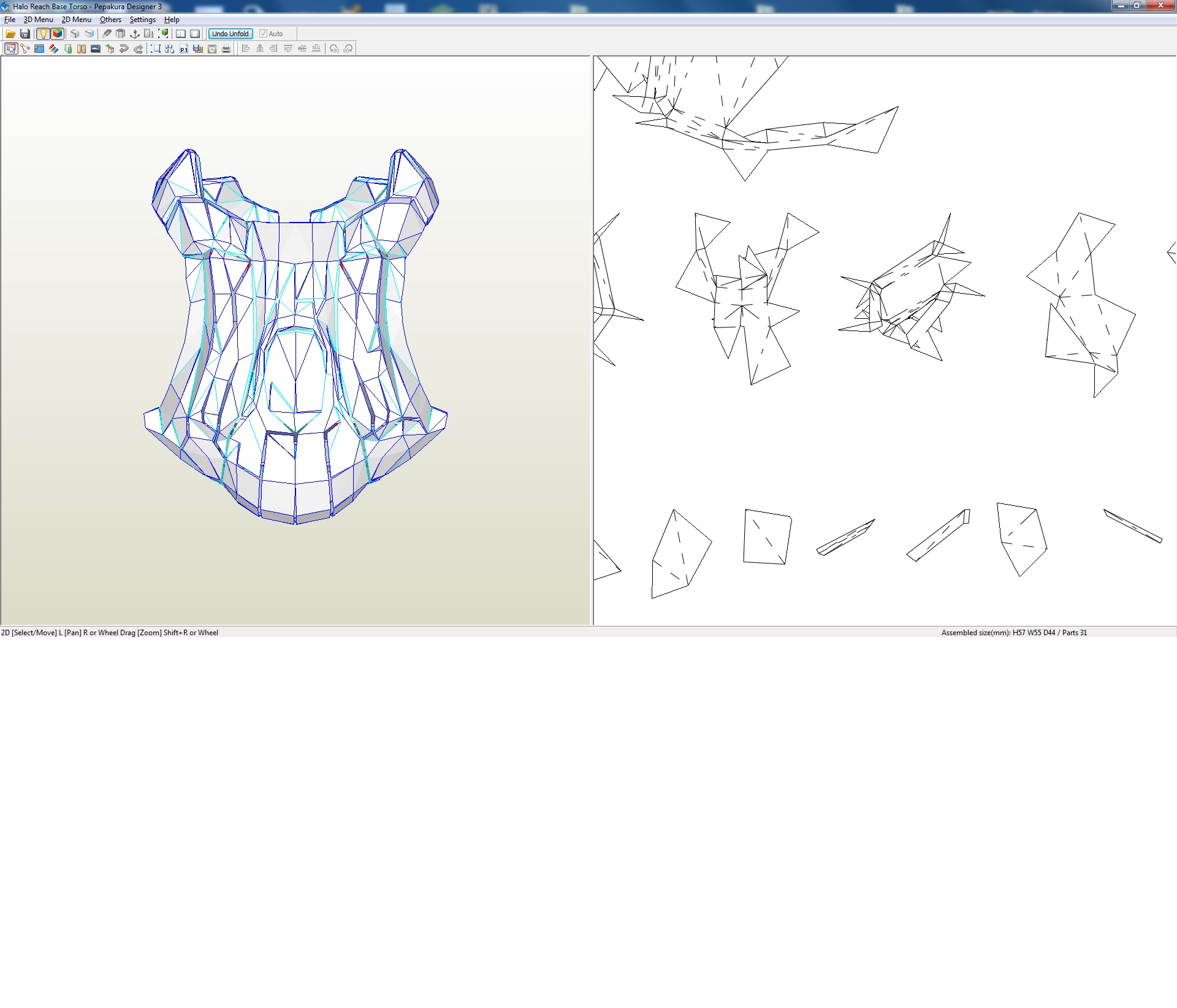The image size is (1177, 1008).
Task: Click the gray panel icon beside the anchor
Action: click(x=149, y=34)
